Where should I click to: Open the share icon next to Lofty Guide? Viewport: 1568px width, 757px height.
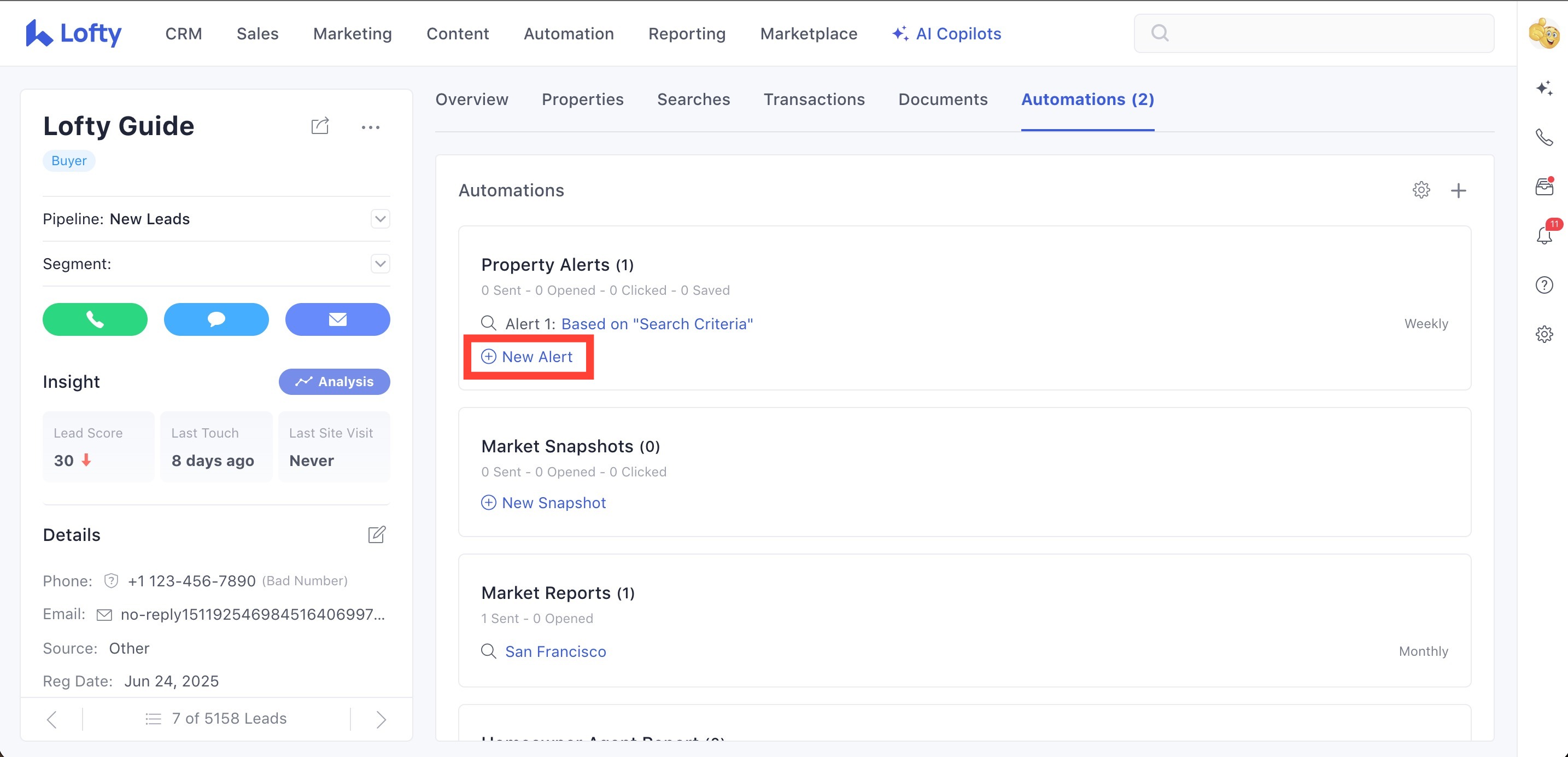[320, 126]
